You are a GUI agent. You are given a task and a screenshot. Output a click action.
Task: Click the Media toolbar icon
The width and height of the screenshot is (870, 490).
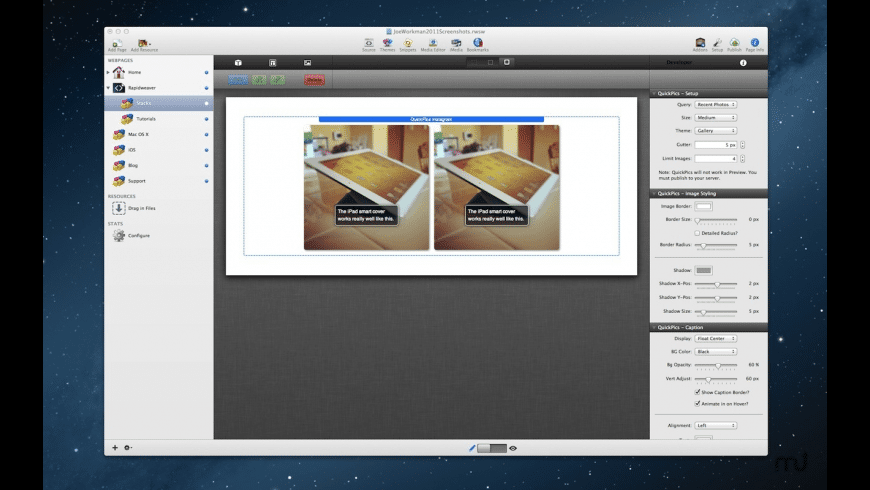[456, 43]
